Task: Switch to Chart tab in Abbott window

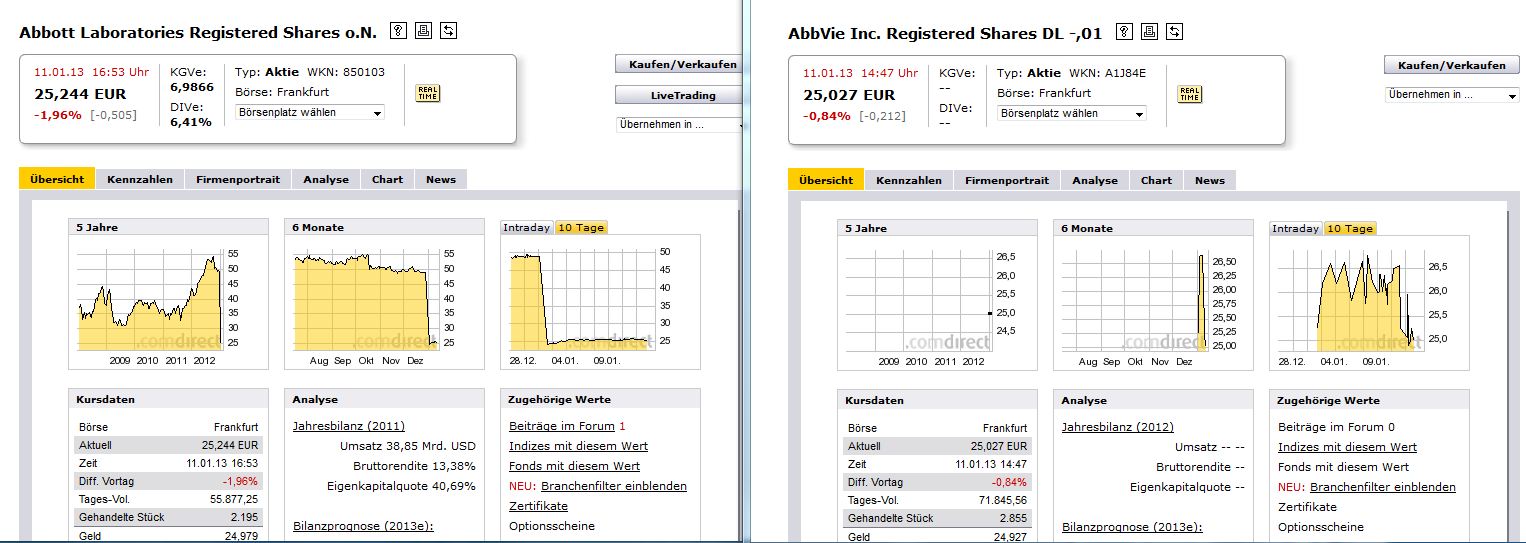Action: click(387, 179)
